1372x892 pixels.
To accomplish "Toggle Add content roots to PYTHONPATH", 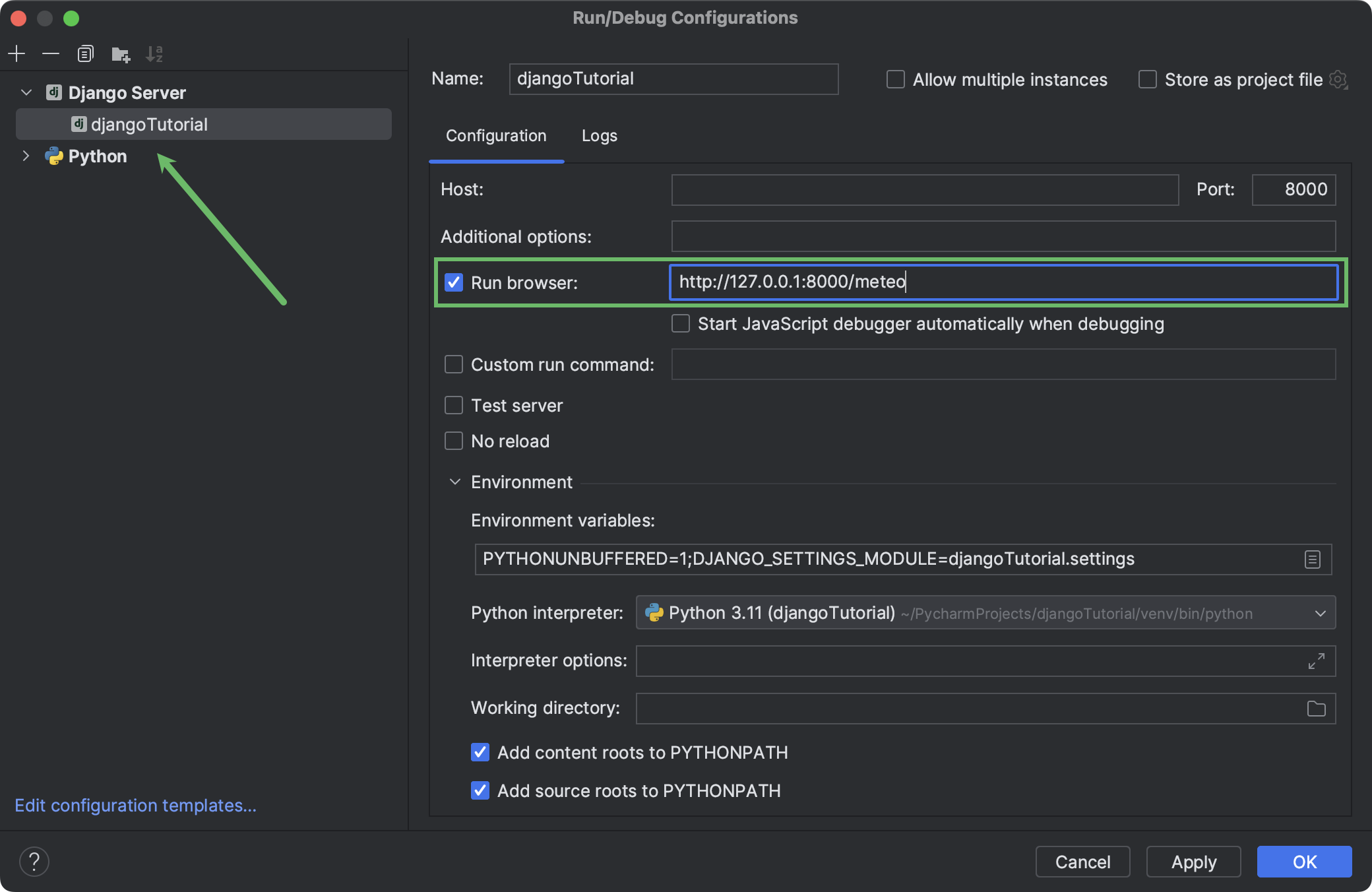I will pos(479,753).
